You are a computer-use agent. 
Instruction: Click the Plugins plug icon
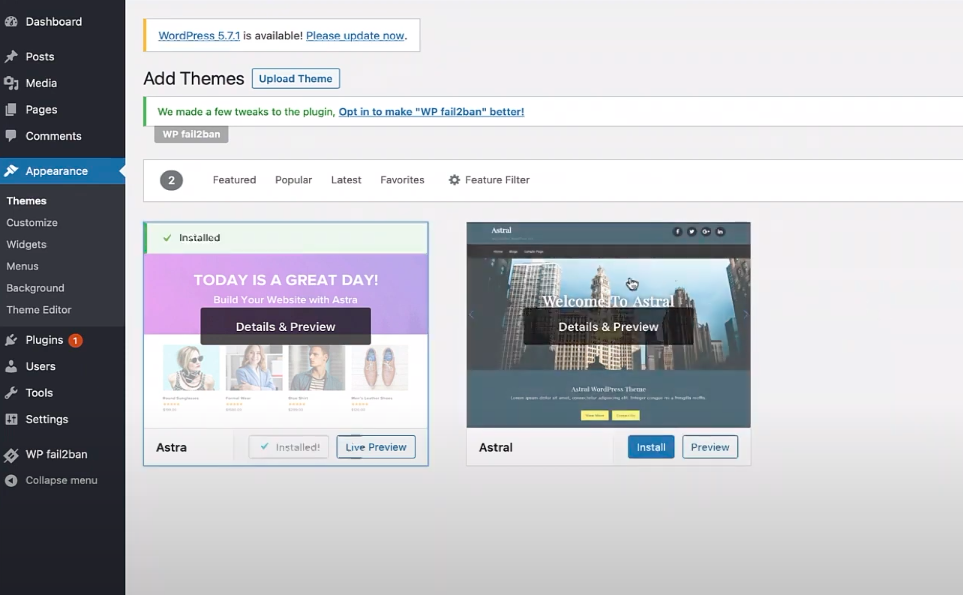tap(11, 340)
